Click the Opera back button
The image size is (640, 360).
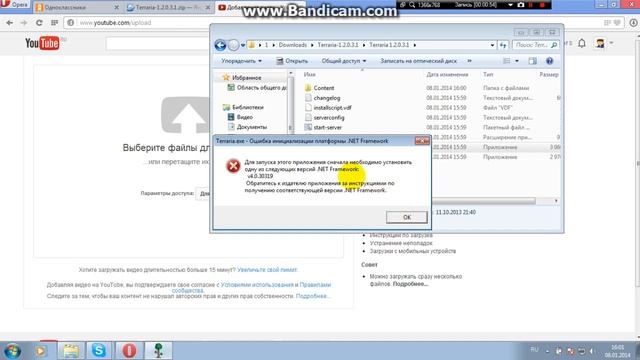pos(9,23)
